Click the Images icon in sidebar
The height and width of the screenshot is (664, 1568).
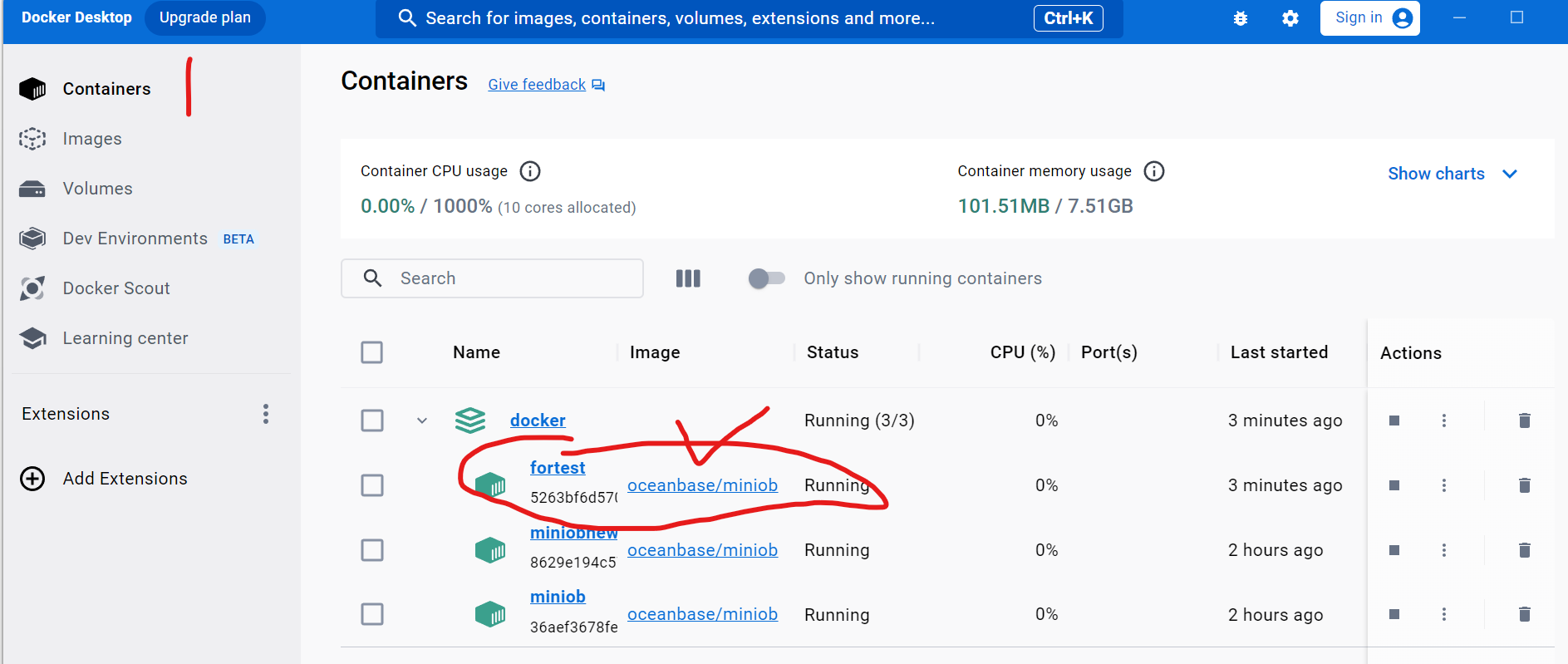click(32, 139)
